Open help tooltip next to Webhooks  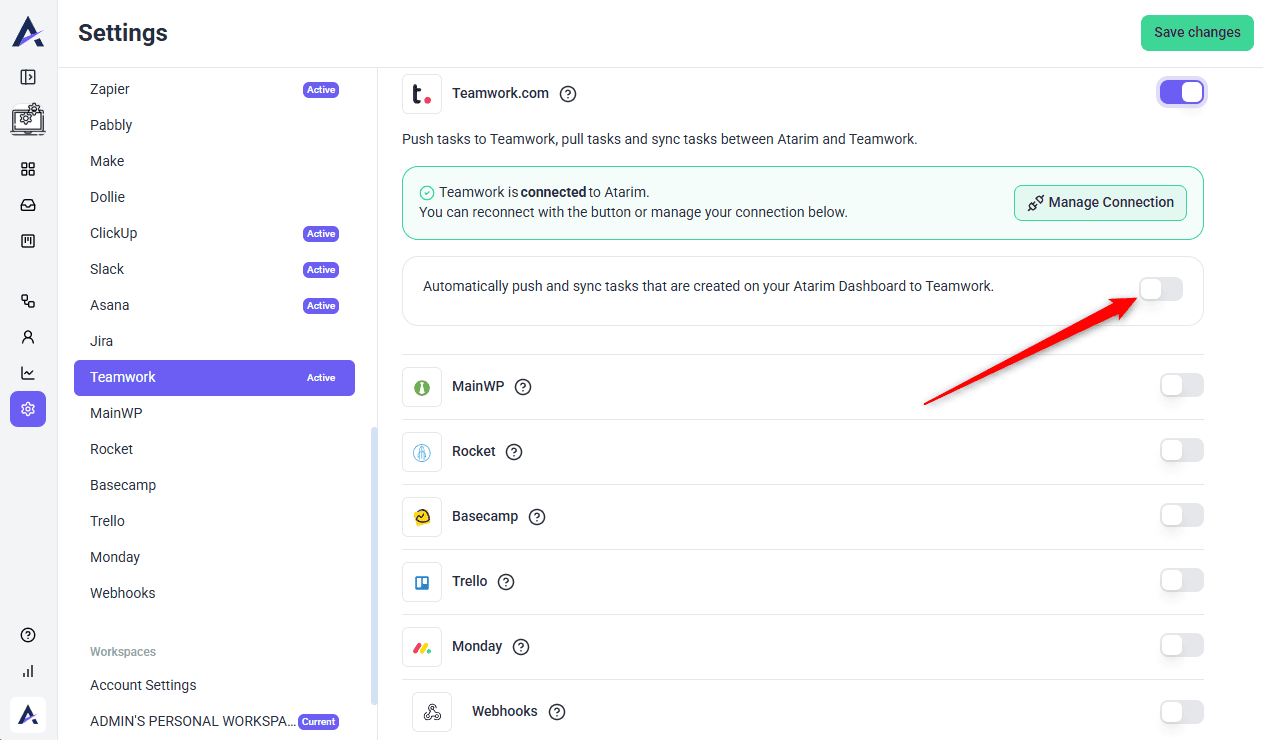pos(557,712)
